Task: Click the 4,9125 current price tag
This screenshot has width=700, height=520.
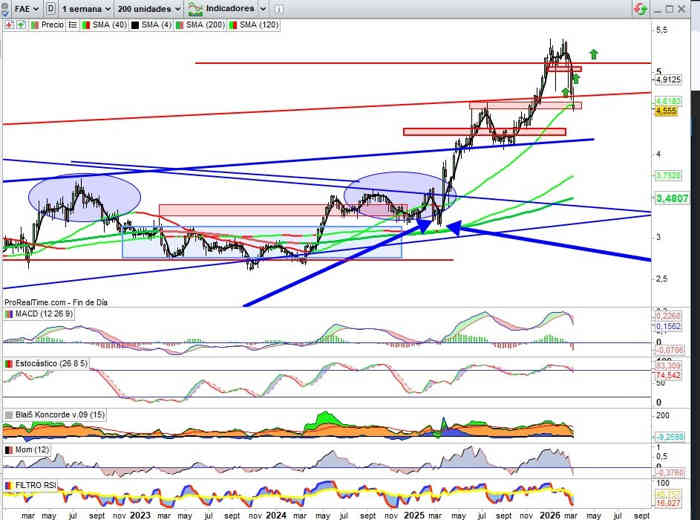Action: [x=667, y=79]
